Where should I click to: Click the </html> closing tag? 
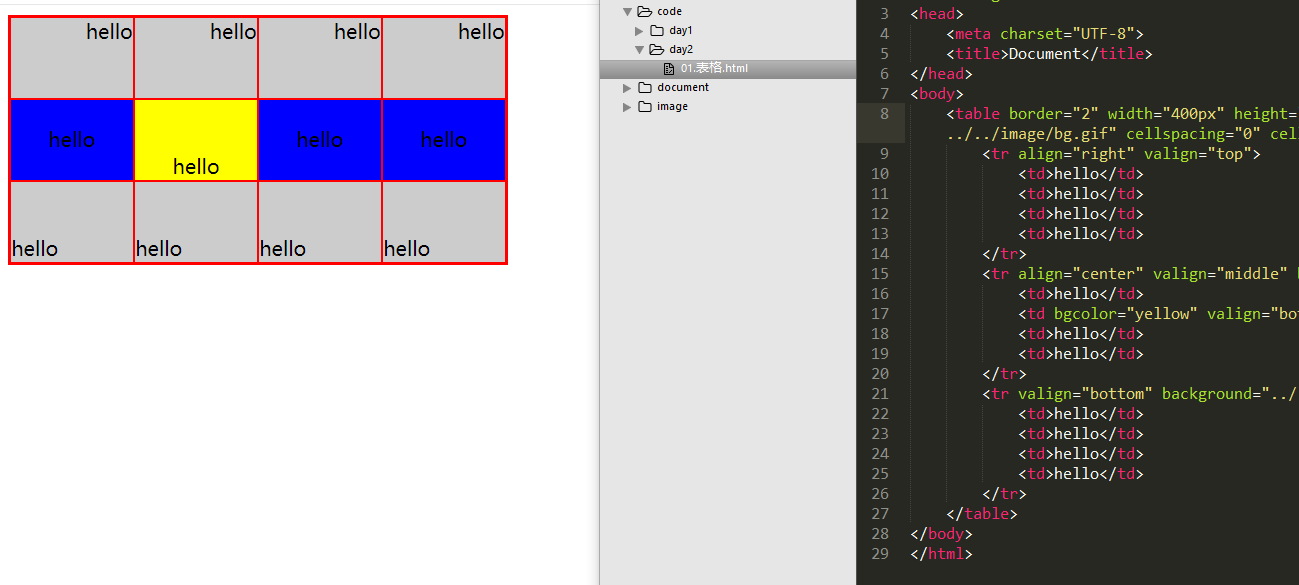941,554
